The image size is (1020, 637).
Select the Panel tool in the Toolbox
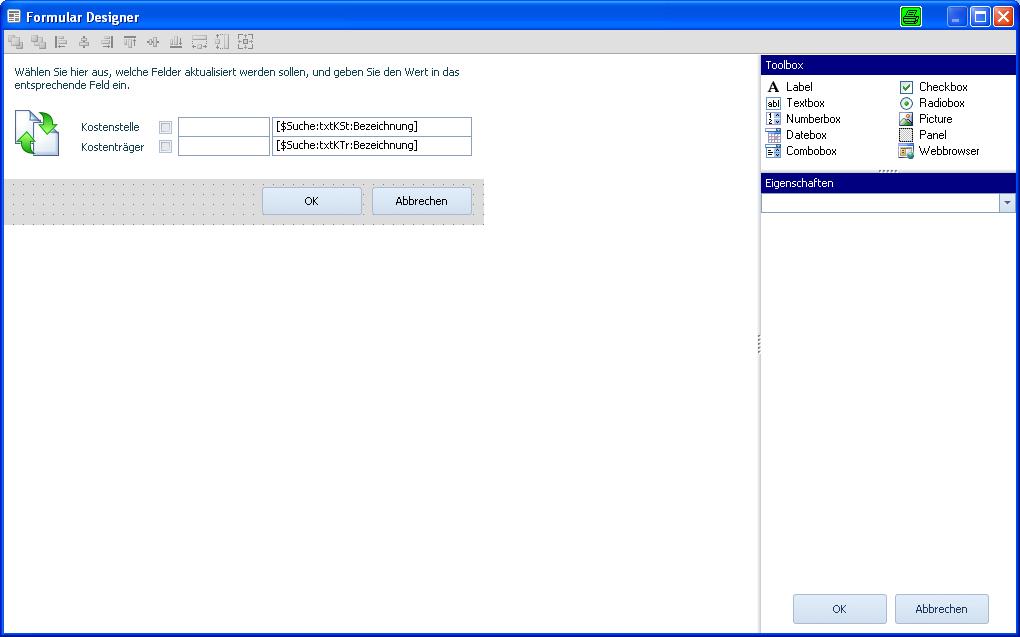pos(923,135)
